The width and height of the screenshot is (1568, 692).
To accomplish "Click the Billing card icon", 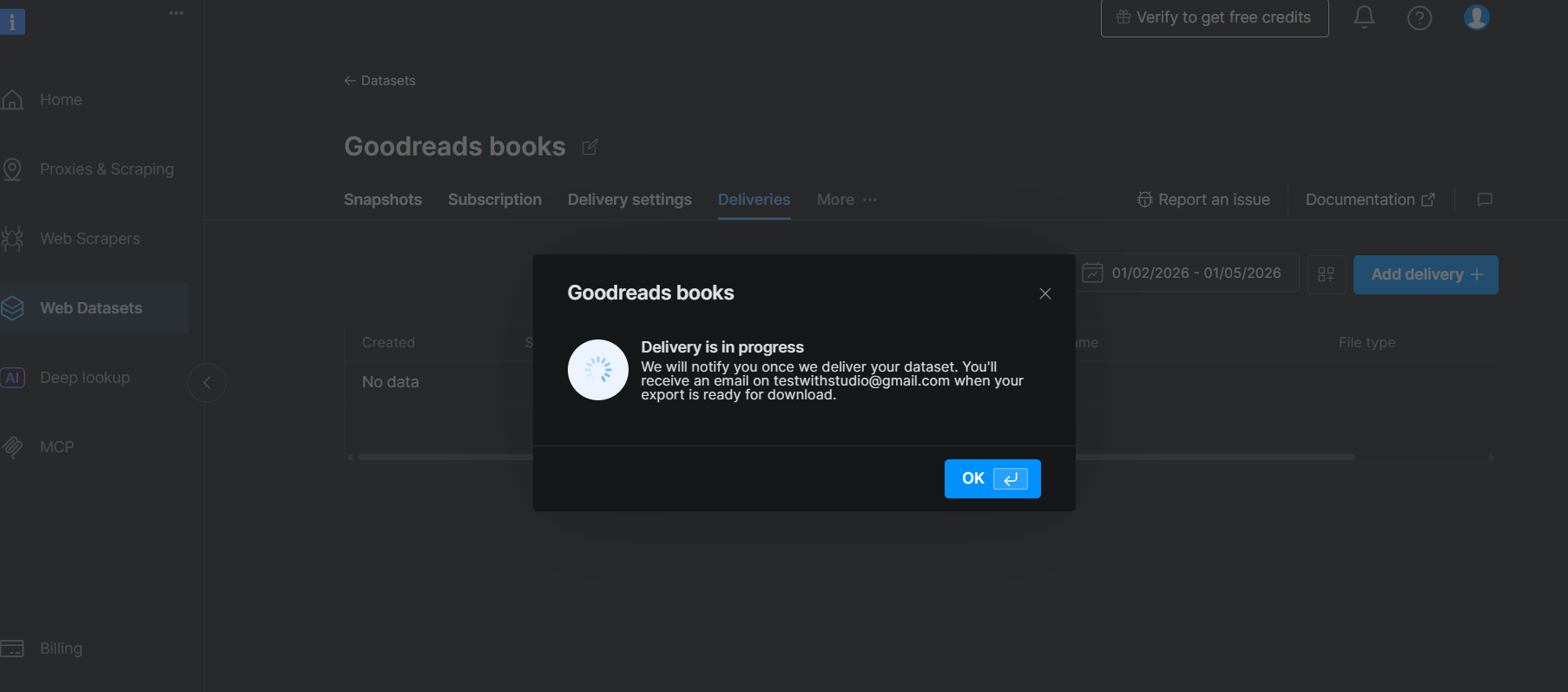I will click(12, 649).
